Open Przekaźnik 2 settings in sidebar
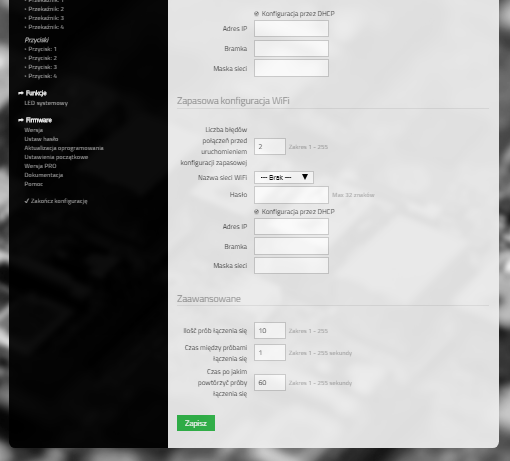The image size is (510, 461). (x=46, y=9)
